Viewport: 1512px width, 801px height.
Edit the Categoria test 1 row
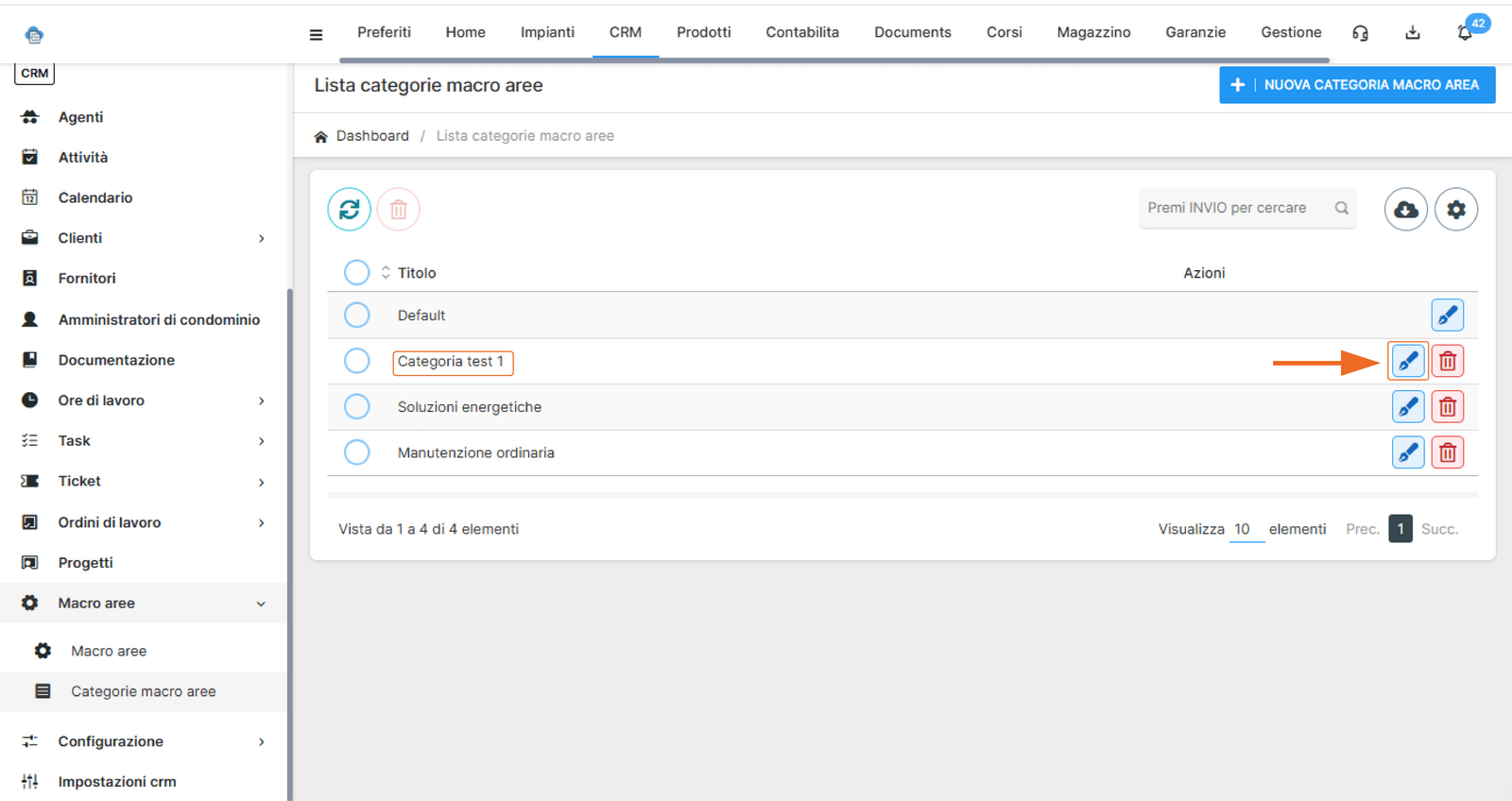click(x=1407, y=361)
